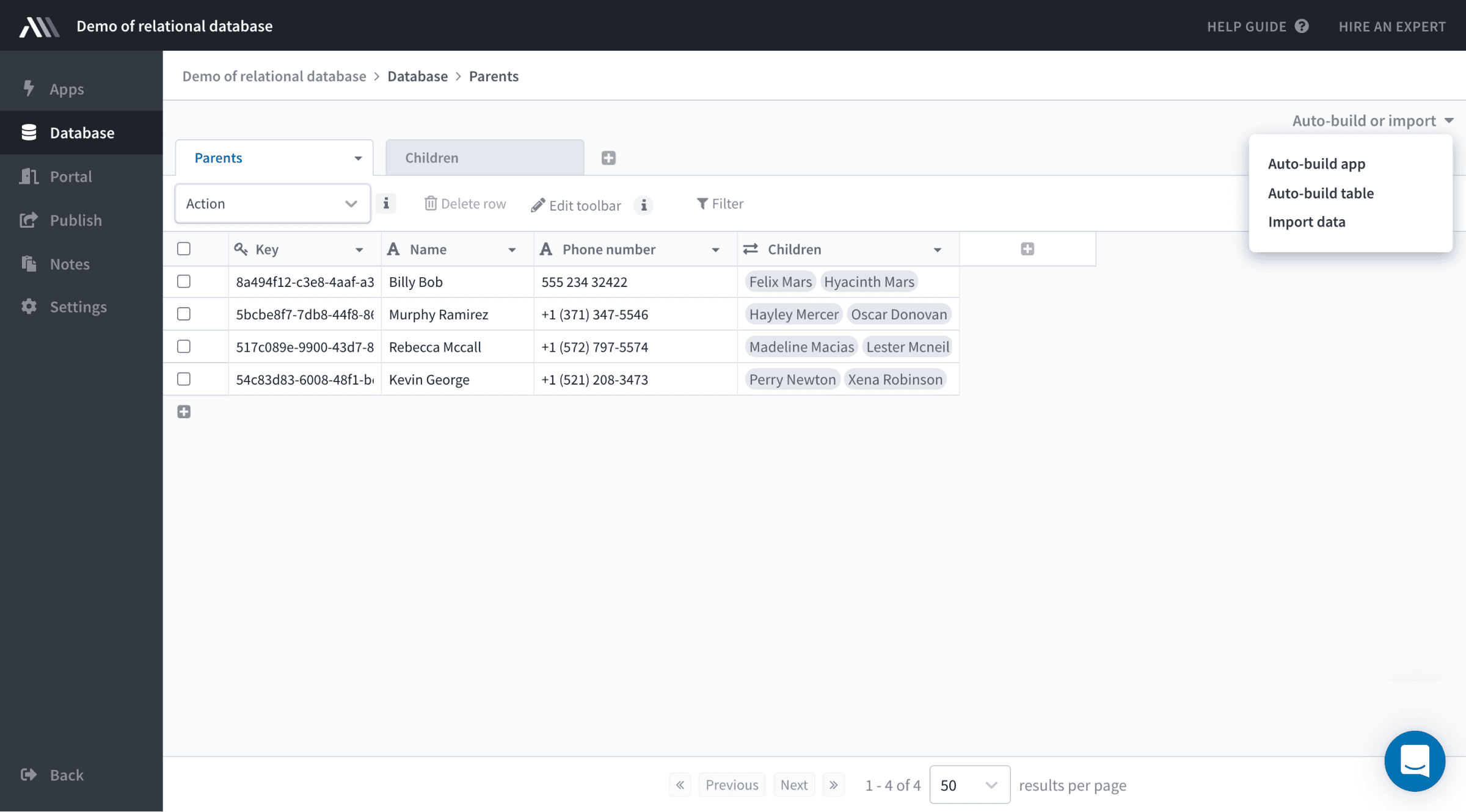
Task: Click the Next pagination button
Action: (x=794, y=785)
